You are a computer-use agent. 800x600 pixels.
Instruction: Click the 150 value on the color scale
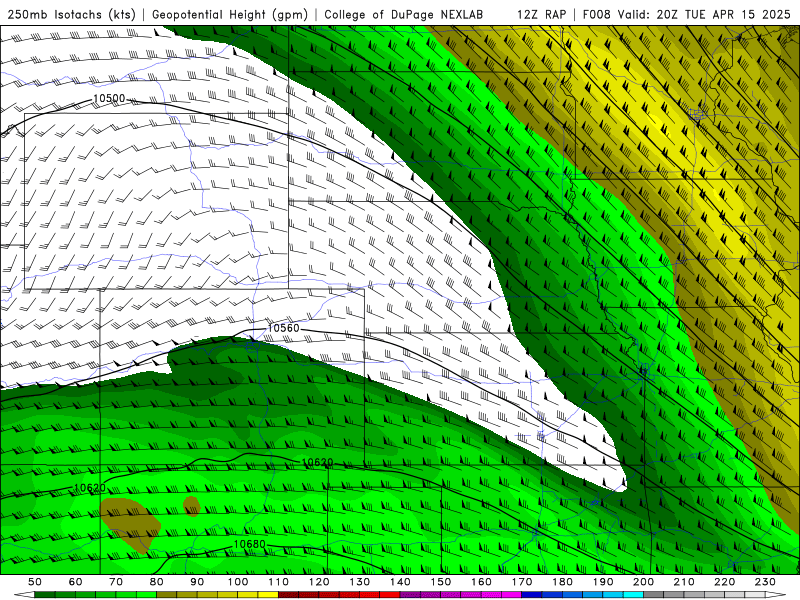click(x=440, y=582)
